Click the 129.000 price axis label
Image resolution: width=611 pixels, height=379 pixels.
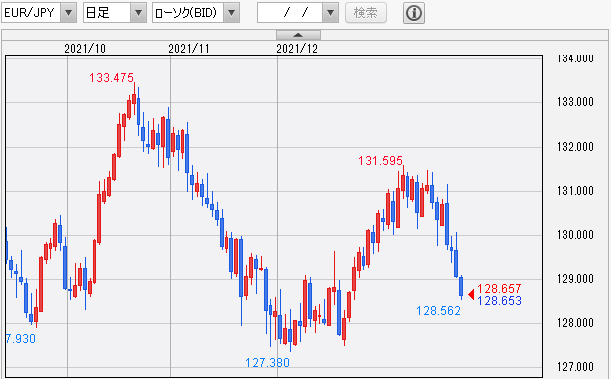575,279
